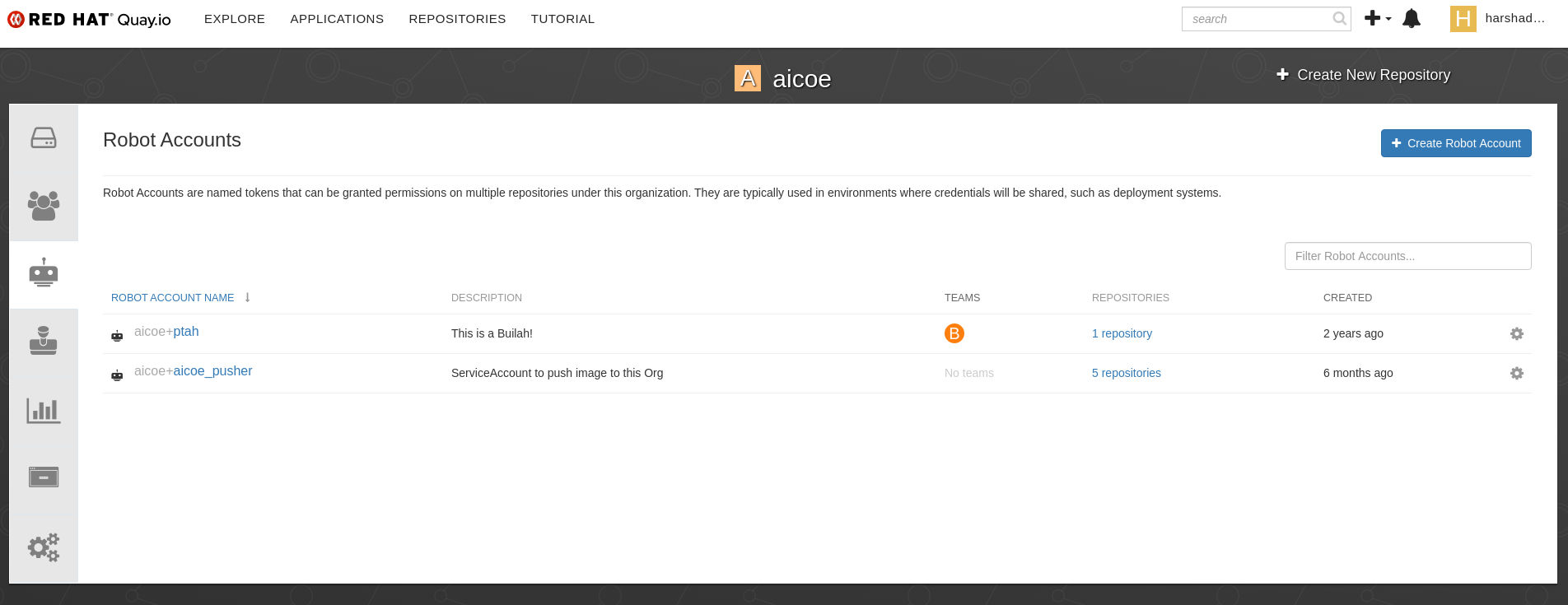Viewport: 1568px width, 605px height.
Task: Click the Robot Accounts heading
Action: (172, 140)
